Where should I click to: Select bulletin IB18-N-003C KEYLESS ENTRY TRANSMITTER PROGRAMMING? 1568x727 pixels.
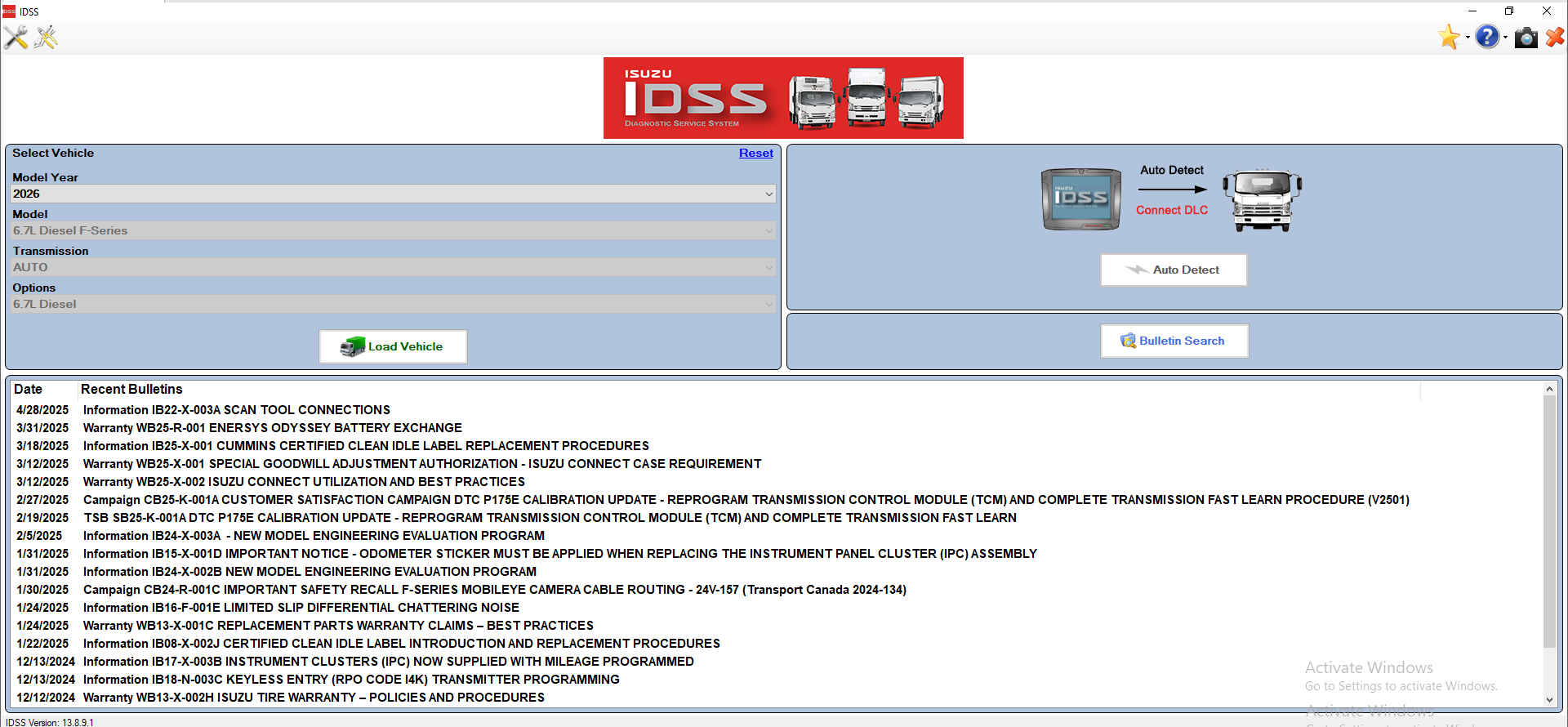click(x=351, y=680)
